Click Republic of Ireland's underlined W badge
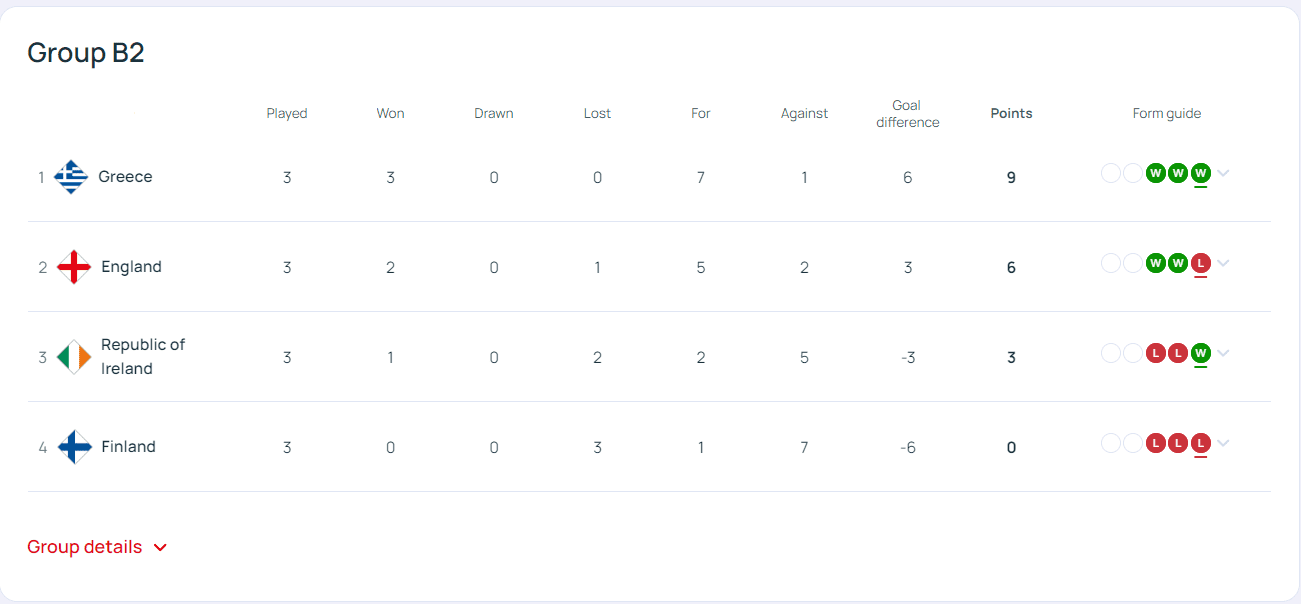 tap(1201, 353)
